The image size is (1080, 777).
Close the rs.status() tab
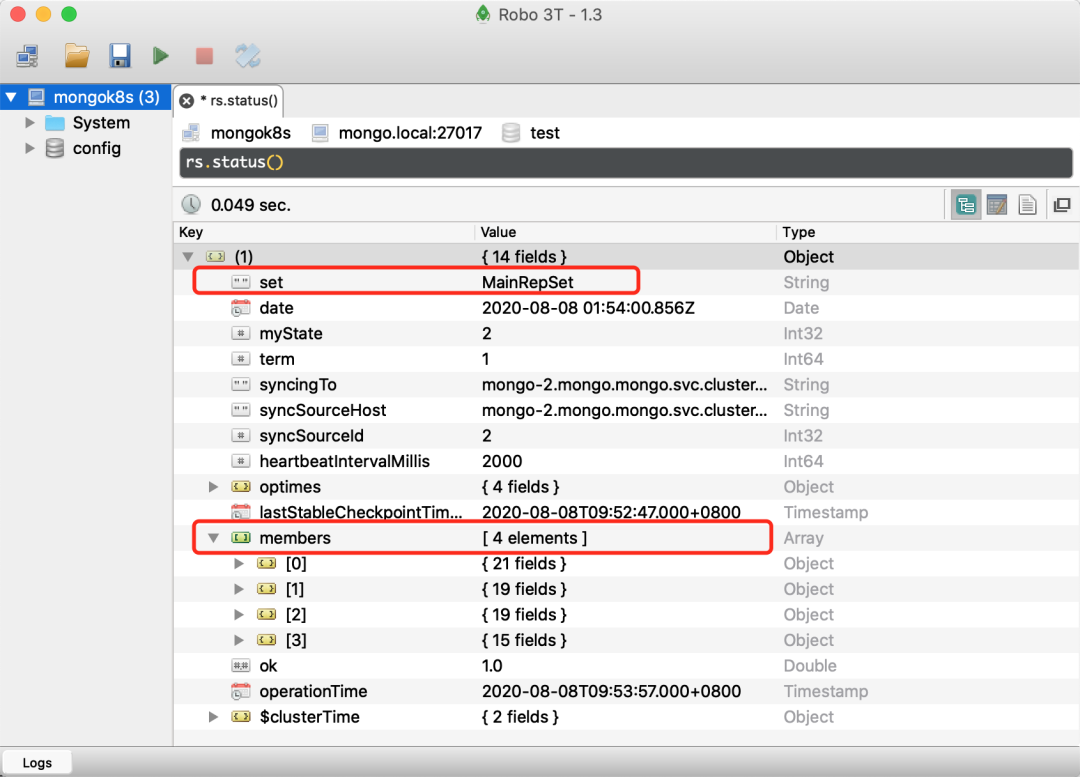[187, 101]
